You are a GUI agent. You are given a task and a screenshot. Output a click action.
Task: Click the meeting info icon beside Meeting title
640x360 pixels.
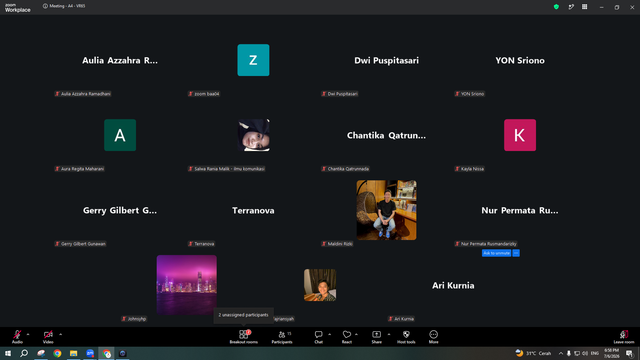pos(45,6)
